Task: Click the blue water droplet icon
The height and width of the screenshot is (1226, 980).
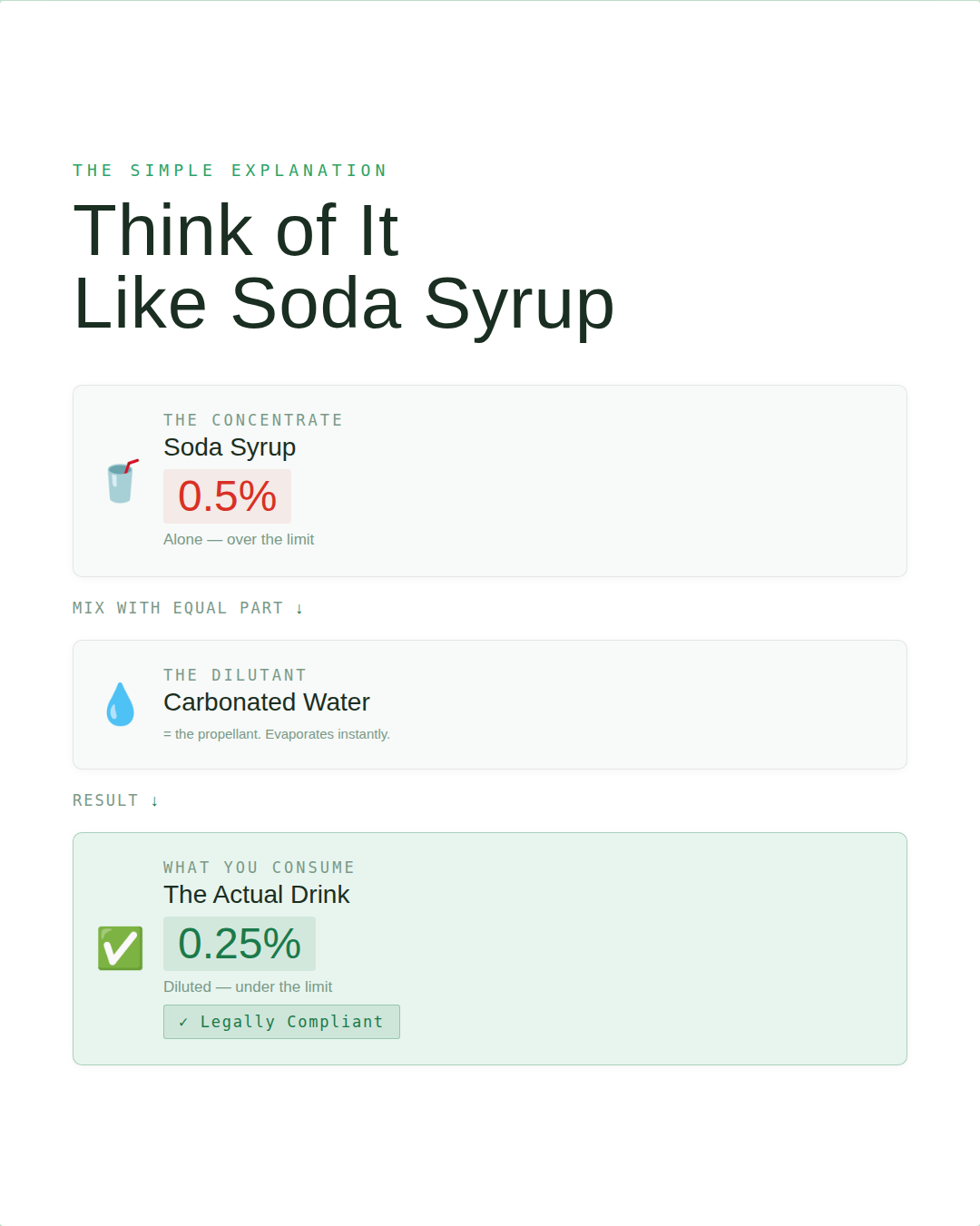Action: pos(120,704)
